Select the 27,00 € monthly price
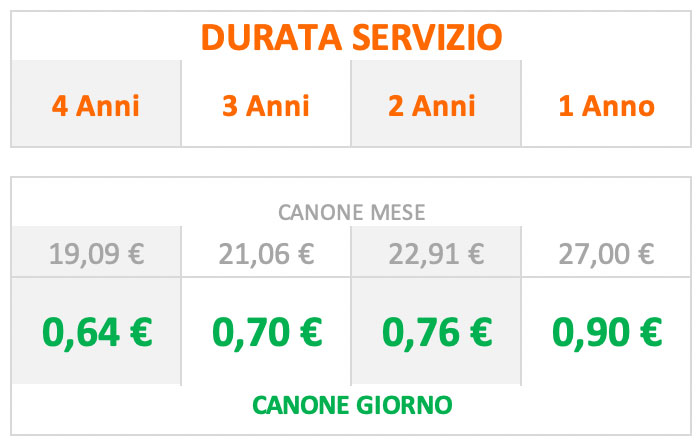This screenshot has height=448, width=700. [x=607, y=254]
